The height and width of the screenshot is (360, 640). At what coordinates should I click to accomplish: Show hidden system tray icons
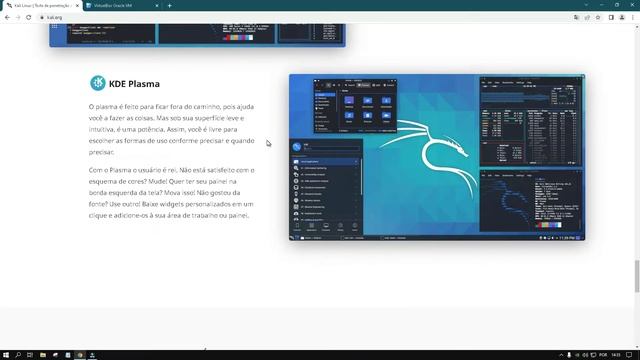pyautogui.click(x=561, y=355)
